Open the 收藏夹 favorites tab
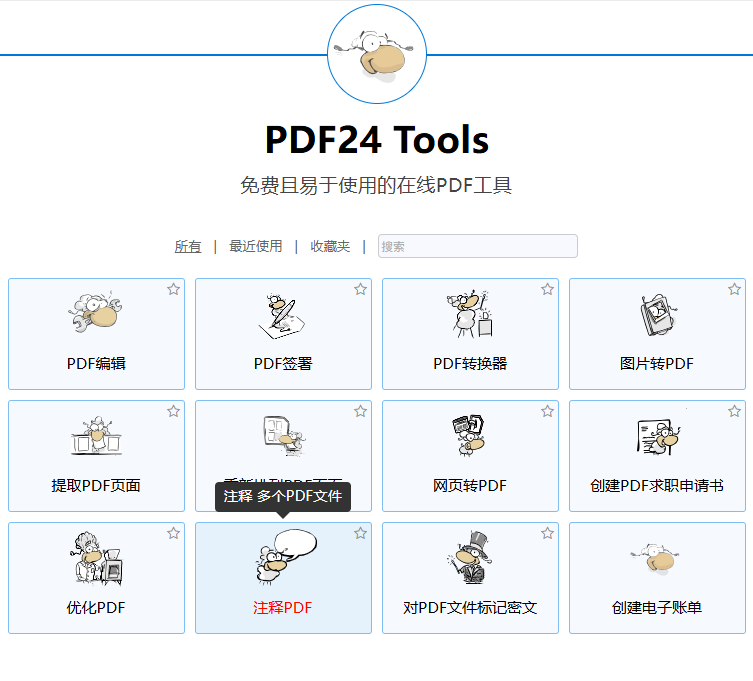Image resolution: width=753 pixels, height=681 pixels. point(330,246)
